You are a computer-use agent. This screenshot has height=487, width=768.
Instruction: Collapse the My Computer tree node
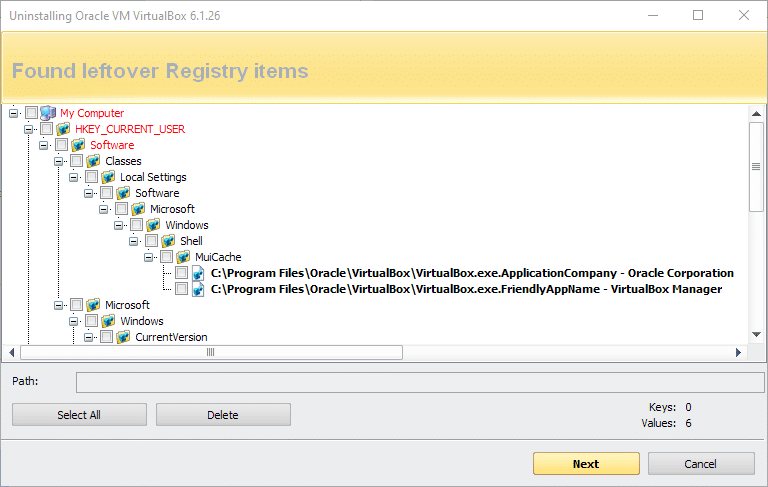[14, 113]
